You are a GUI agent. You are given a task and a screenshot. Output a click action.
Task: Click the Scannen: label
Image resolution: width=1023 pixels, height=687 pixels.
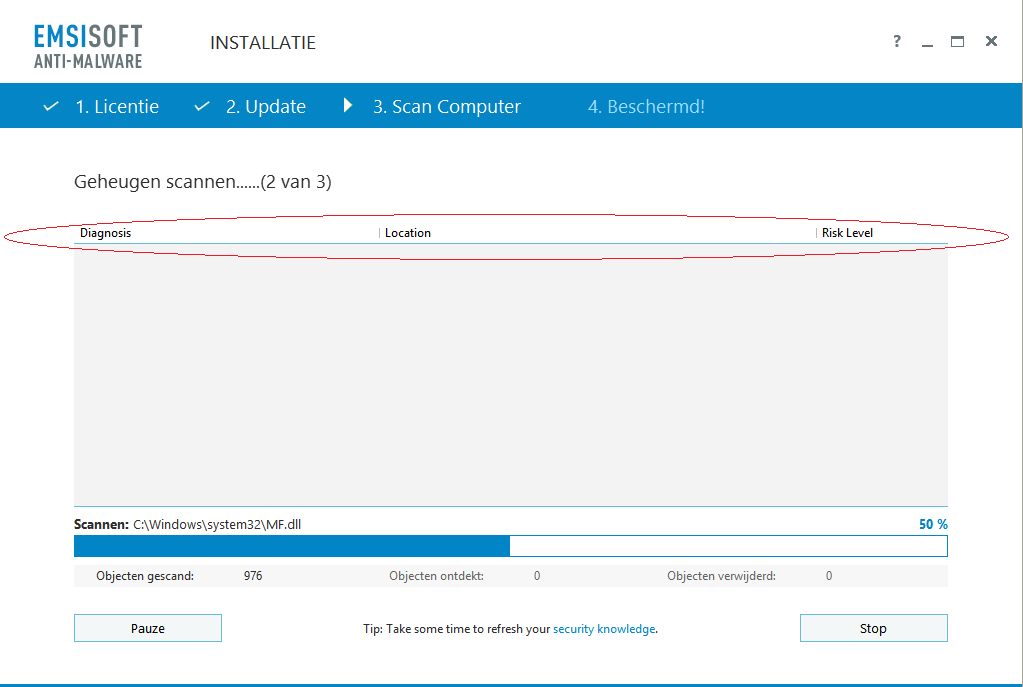(101, 524)
